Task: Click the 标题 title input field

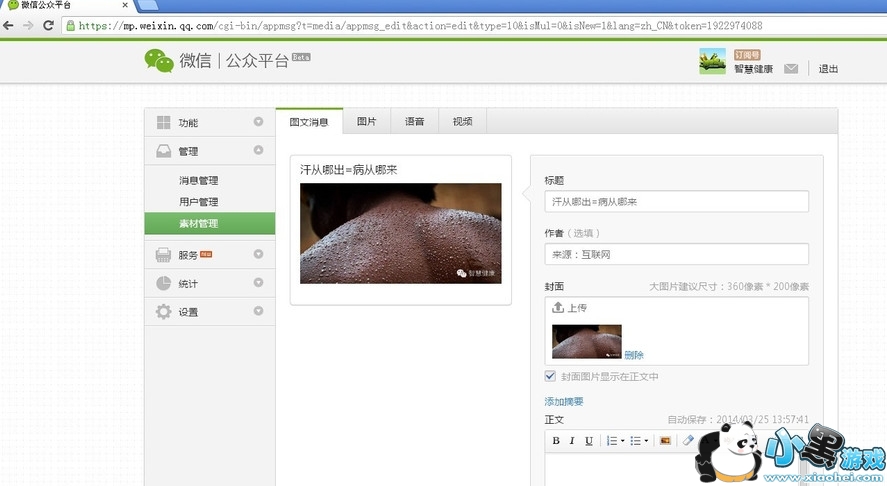Action: click(x=677, y=201)
